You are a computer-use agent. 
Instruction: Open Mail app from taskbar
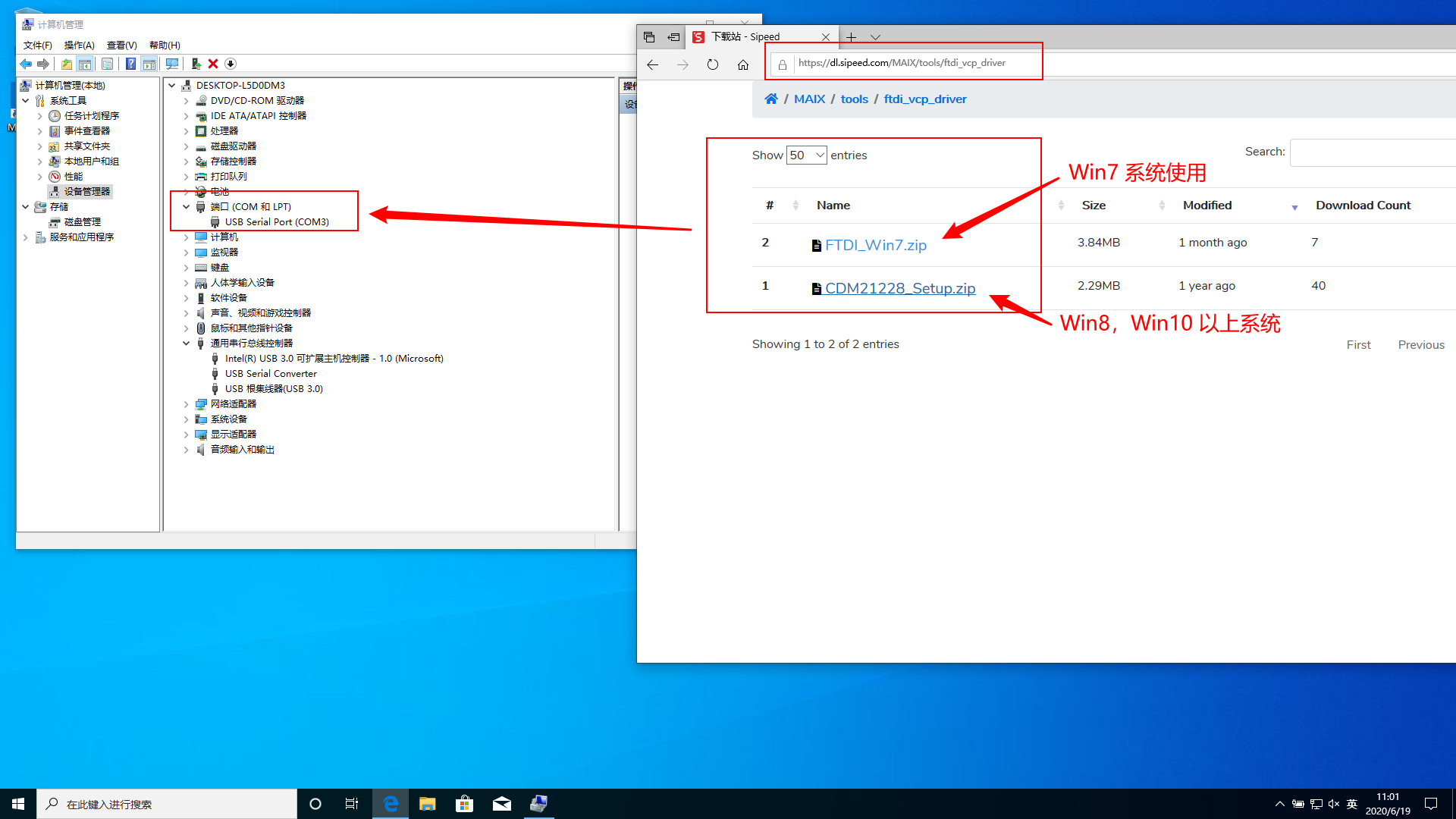tap(502, 804)
